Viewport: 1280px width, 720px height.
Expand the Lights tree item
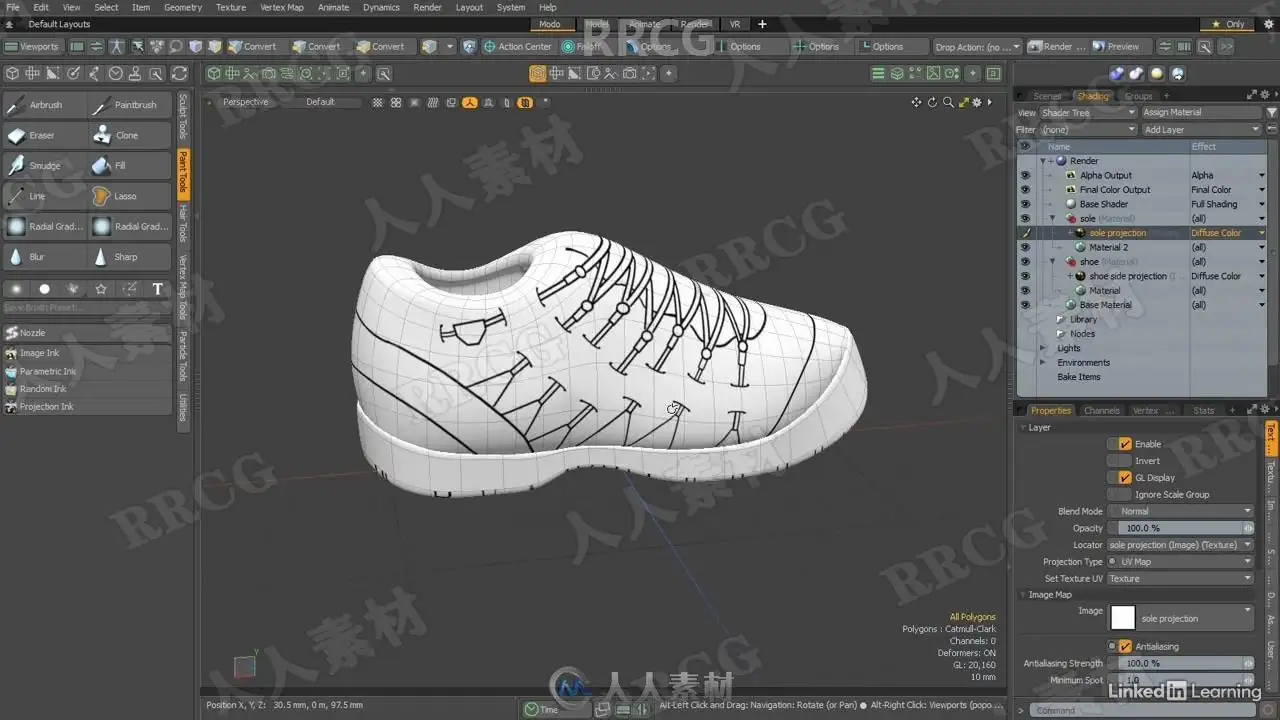point(1045,348)
